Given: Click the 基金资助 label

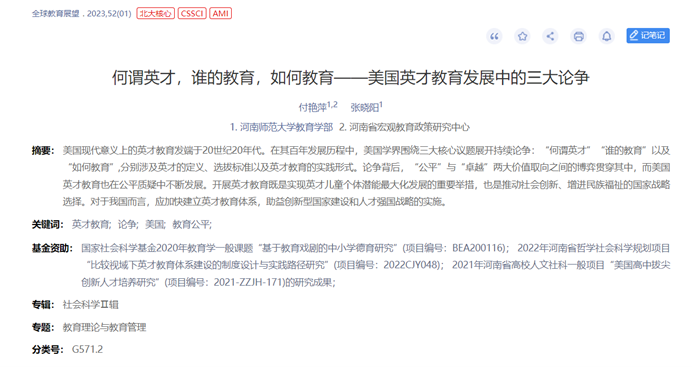Looking at the screenshot, I should point(52,248).
